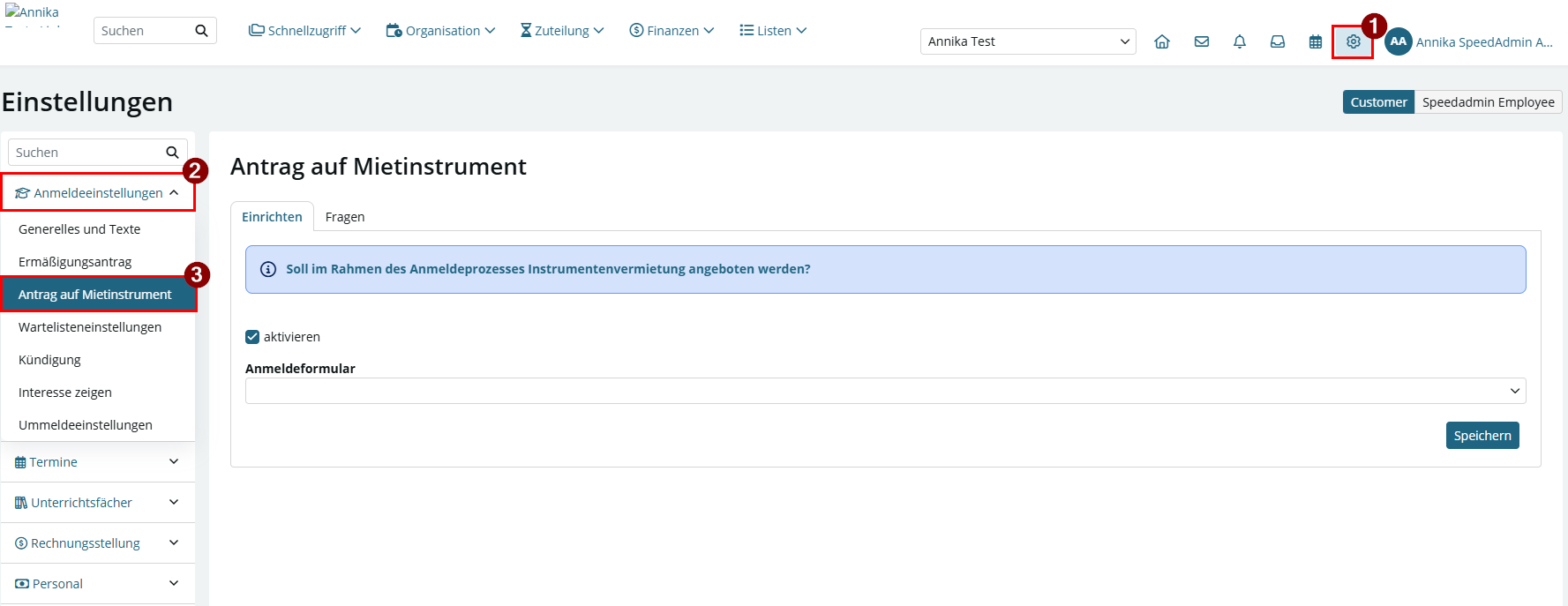Click the sidebar search magnifier icon

tap(172, 153)
